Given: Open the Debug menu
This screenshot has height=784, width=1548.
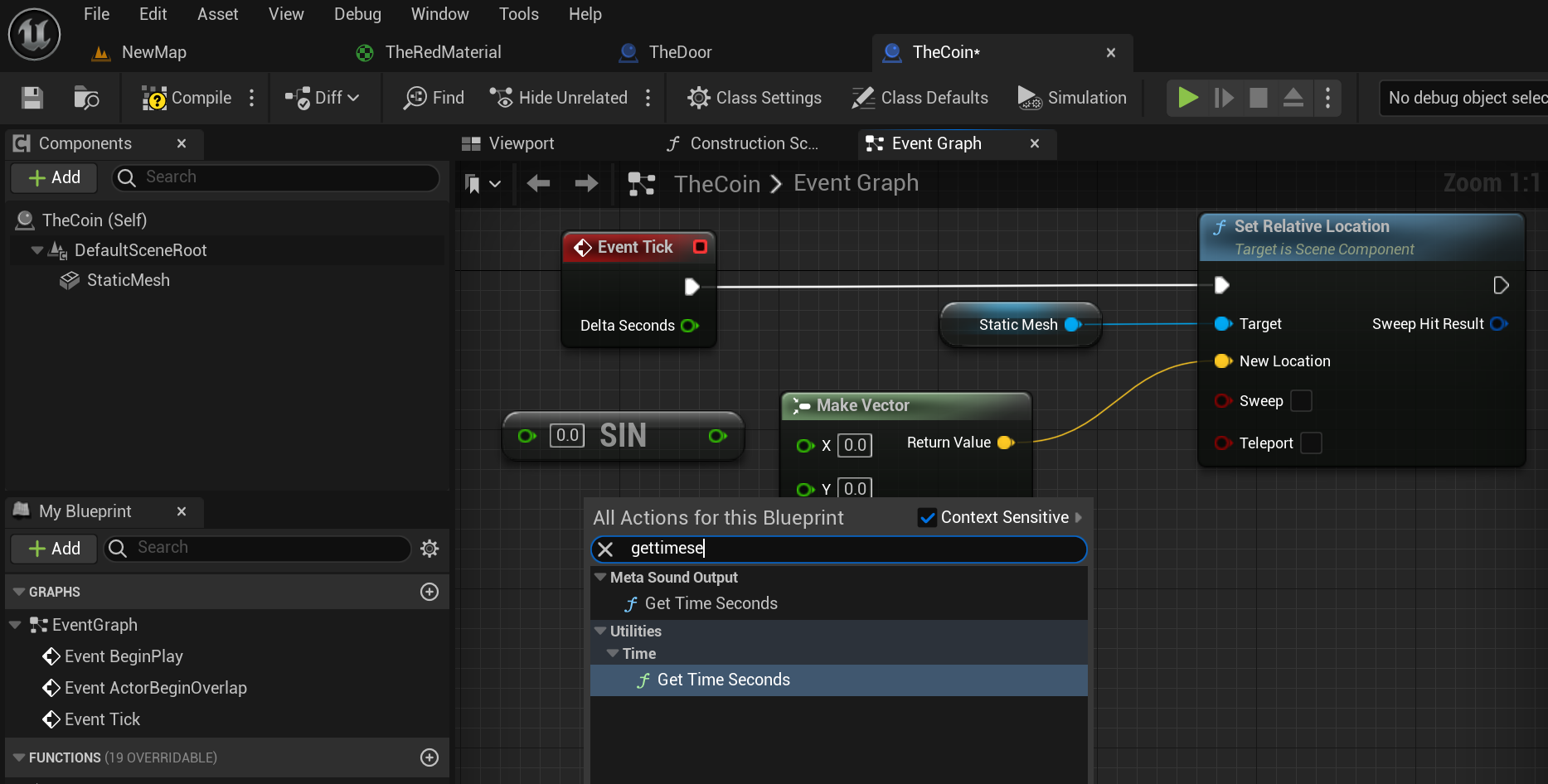Looking at the screenshot, I should point(357,14).
